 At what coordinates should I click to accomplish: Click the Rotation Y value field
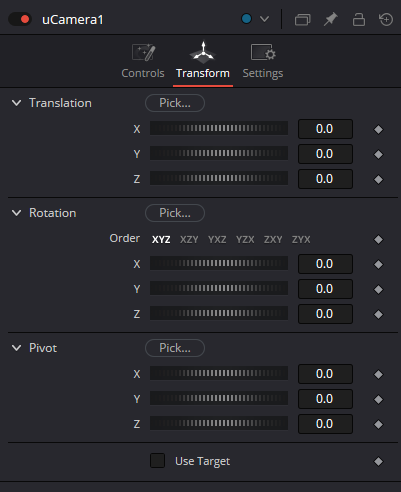[x=325, y=289]
